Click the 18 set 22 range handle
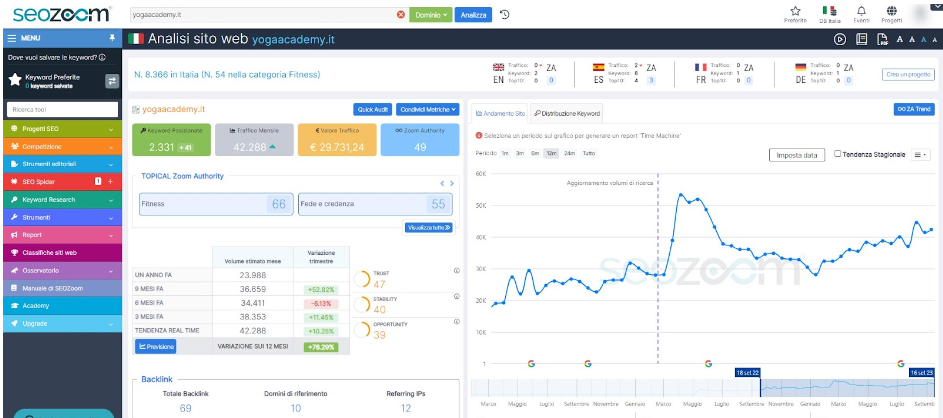The width and height of the screenshot is (943, 418). [748, 373]
